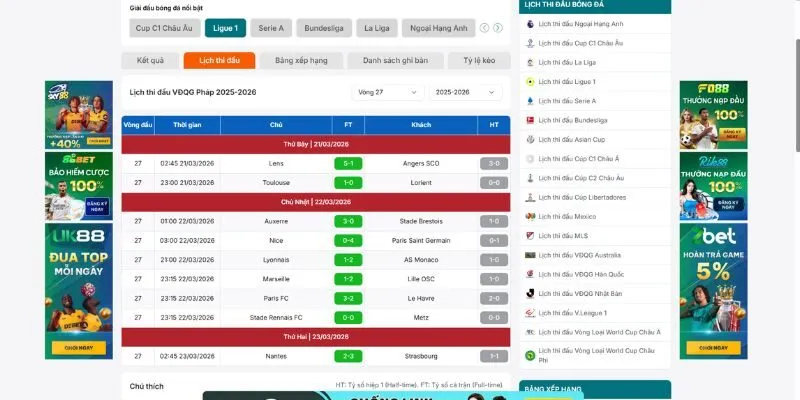
Task: Open the Vòng 27 round dropdown
Action: (388, 92)
